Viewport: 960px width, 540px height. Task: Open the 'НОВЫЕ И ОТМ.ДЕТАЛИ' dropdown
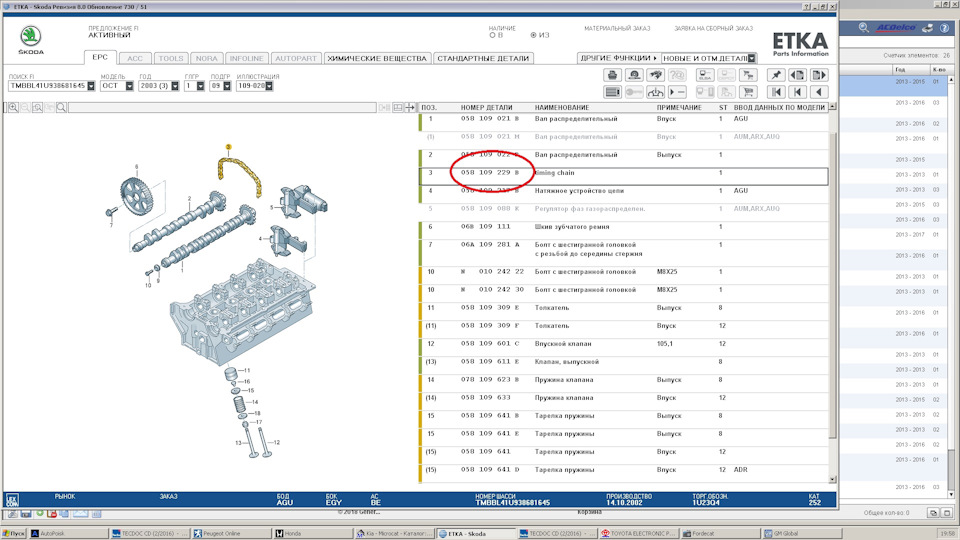tap(752, 58)
